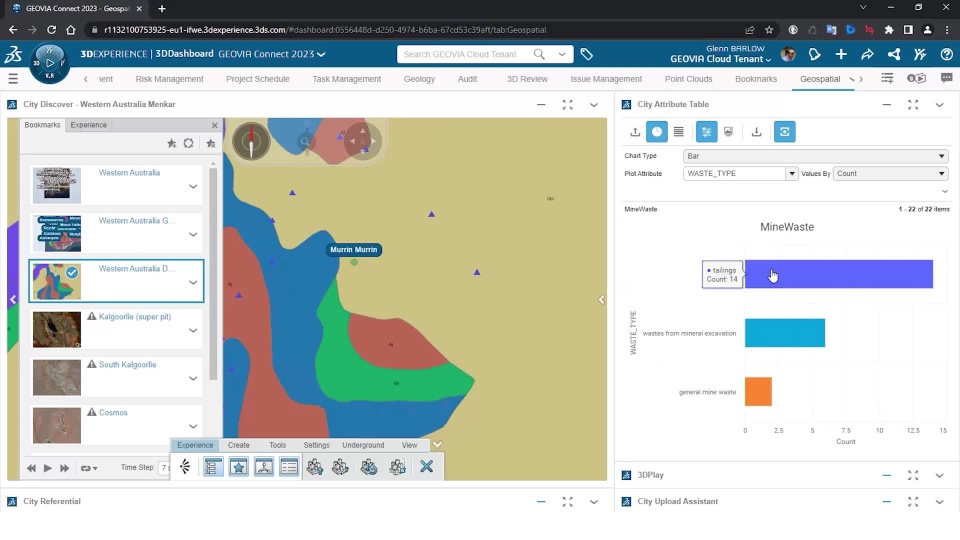Open GEOVIA Connect 2023 dashboard dropdown
The image size is (960, 540).
(271, 54)
